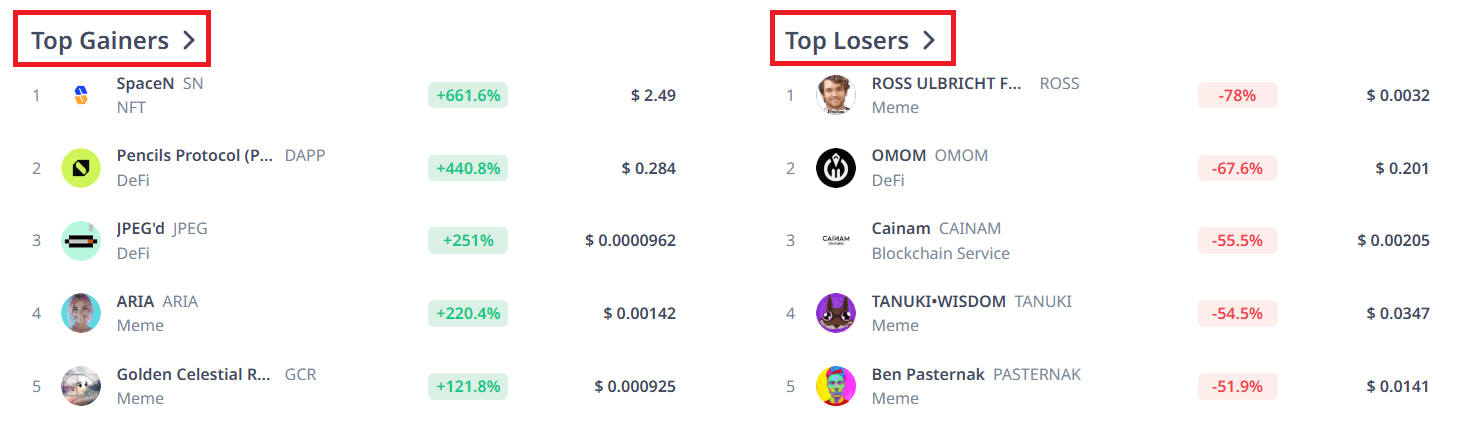Click the JPEG'd price $ 0.0000962
This screenshot has height=438, width=1478.
click(x=631, y=241)
